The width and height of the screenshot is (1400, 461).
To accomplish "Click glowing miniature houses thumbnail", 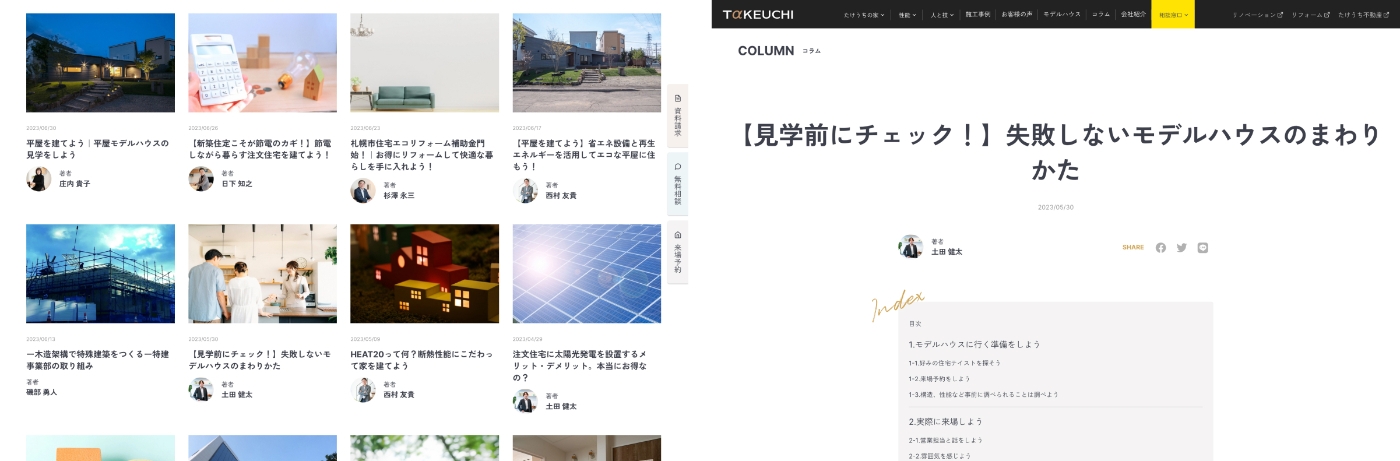I will [425, 273].
